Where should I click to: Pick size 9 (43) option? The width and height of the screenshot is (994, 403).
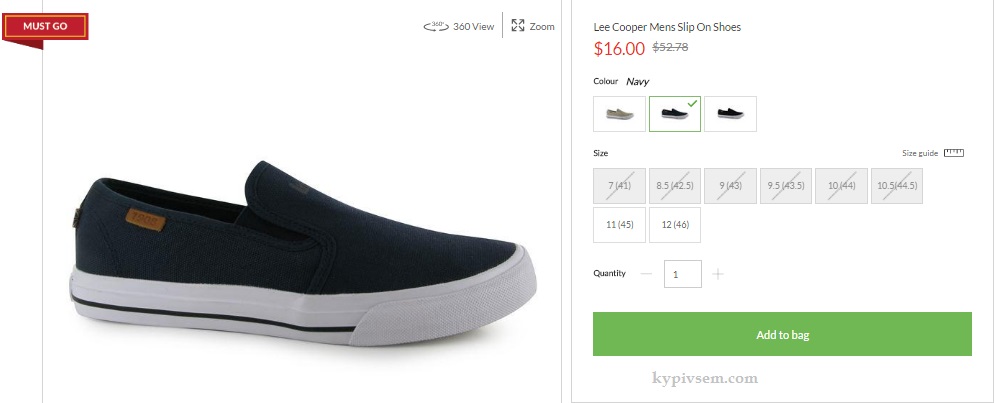pos(730,186)
